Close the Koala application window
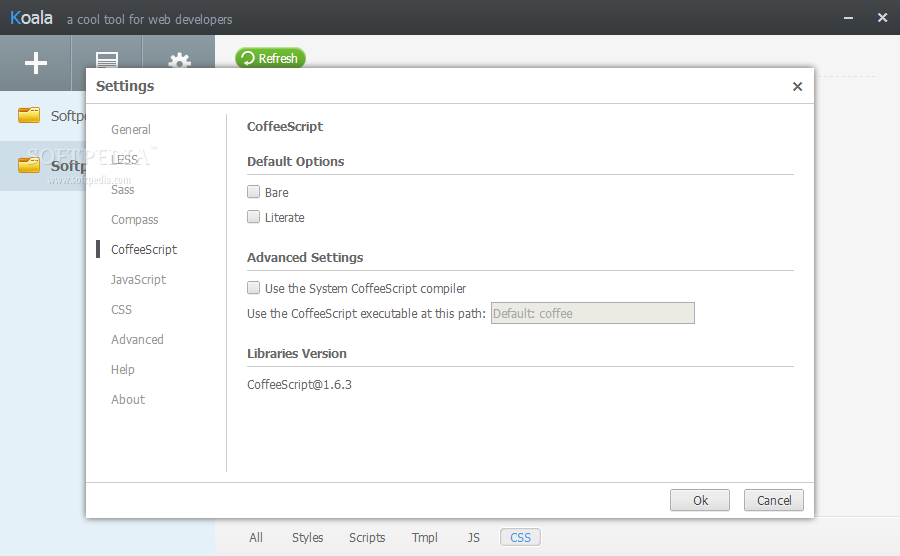The width and height of the screenshot is (900, 556). (x=882, y=18)
